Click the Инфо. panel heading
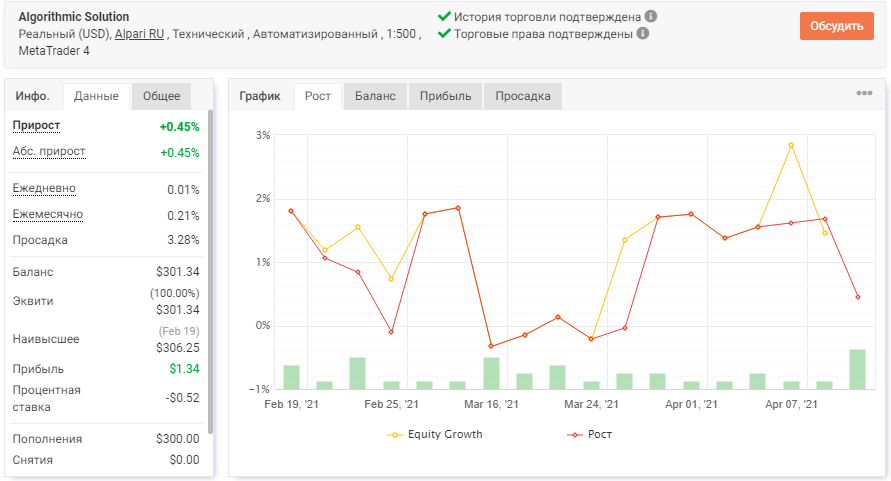891x481 pixels. click(x=32, y=96)
